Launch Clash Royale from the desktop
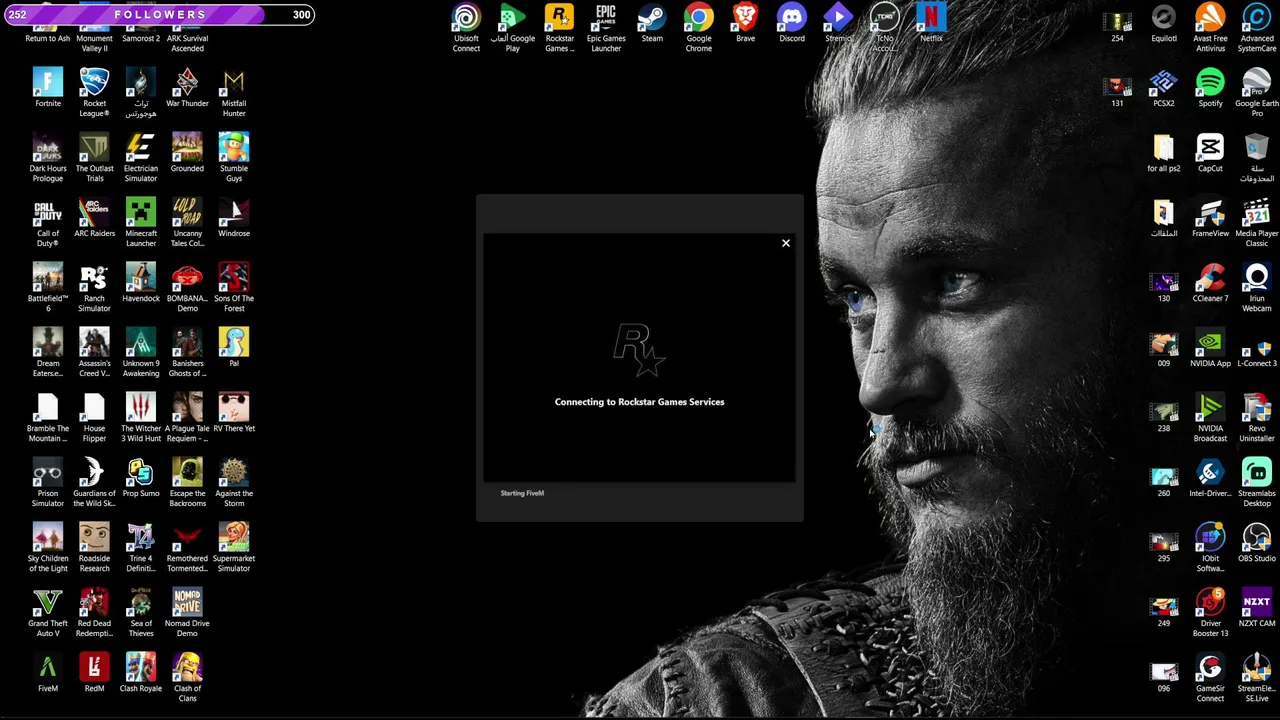Screen dimensions: 1280x720 coord(141,673)
